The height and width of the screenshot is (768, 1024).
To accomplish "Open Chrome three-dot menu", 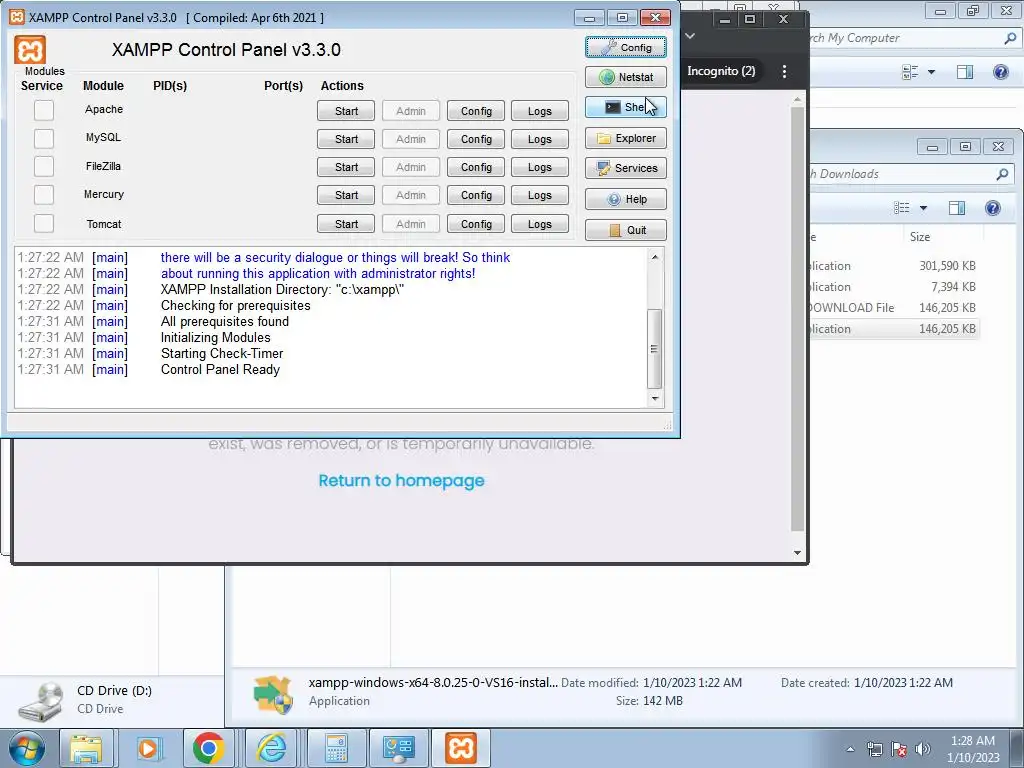I will click(x=784, y=71).
